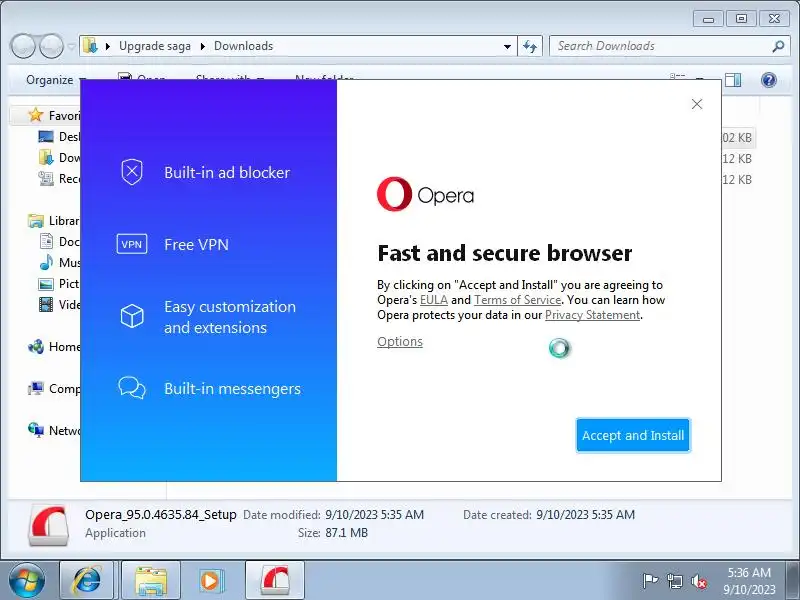
Task: Minimize the Explorer window
Action: coord(708,19)
